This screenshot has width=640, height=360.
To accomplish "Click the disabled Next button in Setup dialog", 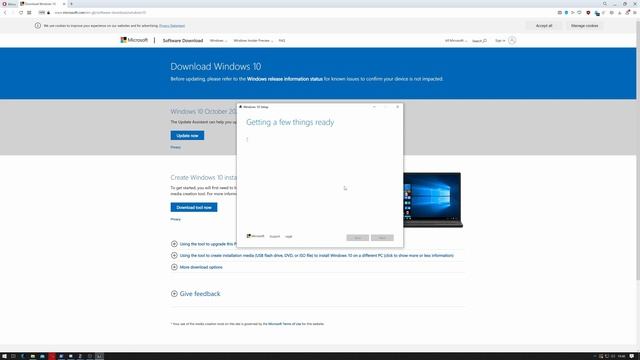I will click(x=382, y=238).
